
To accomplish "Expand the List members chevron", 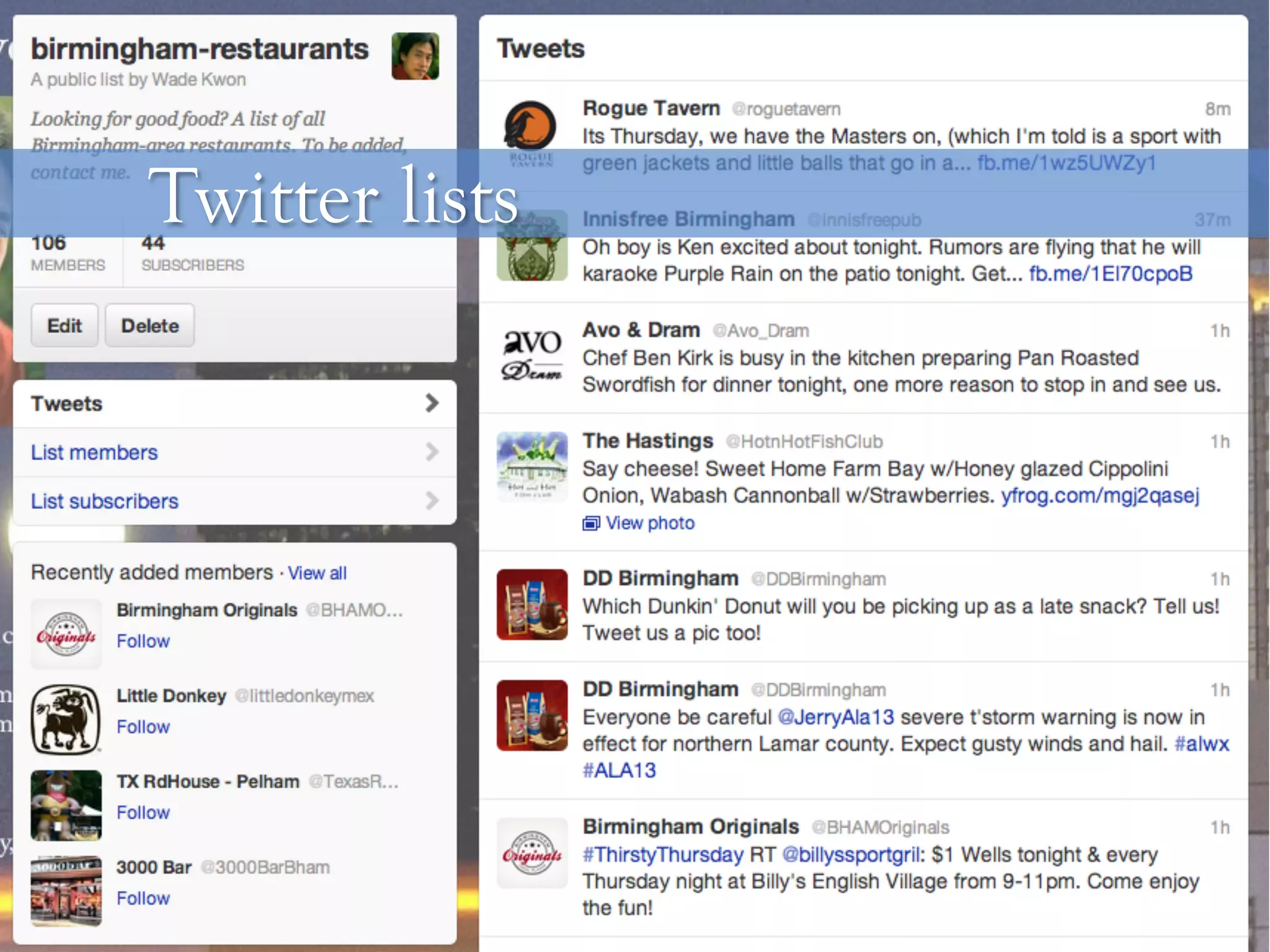I will pyautogui.click(x=432, y=452).
